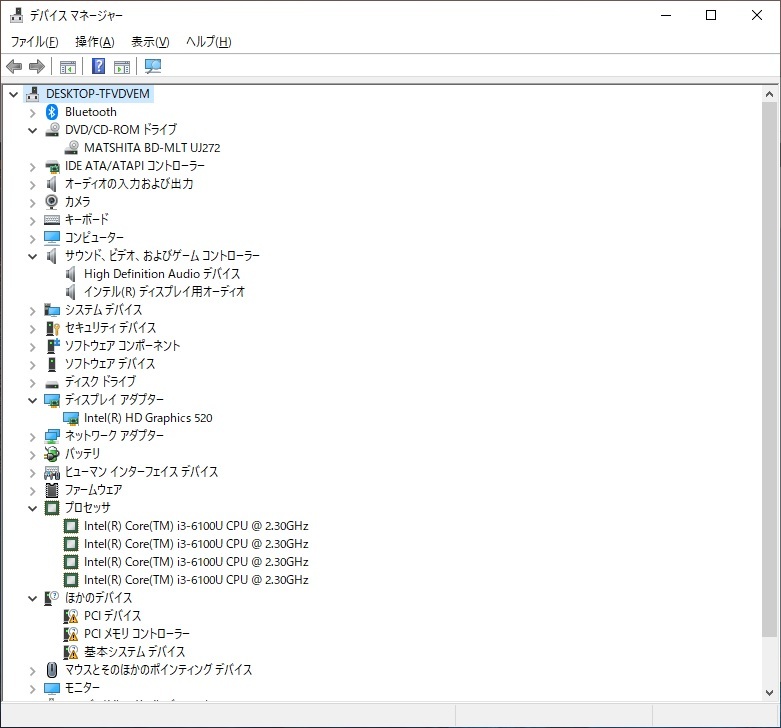Image resolution: width=781 pixels, height=728 pixels.
Task: Click the Forward arrow toolbar icon
Action: (x=37, y=67)
